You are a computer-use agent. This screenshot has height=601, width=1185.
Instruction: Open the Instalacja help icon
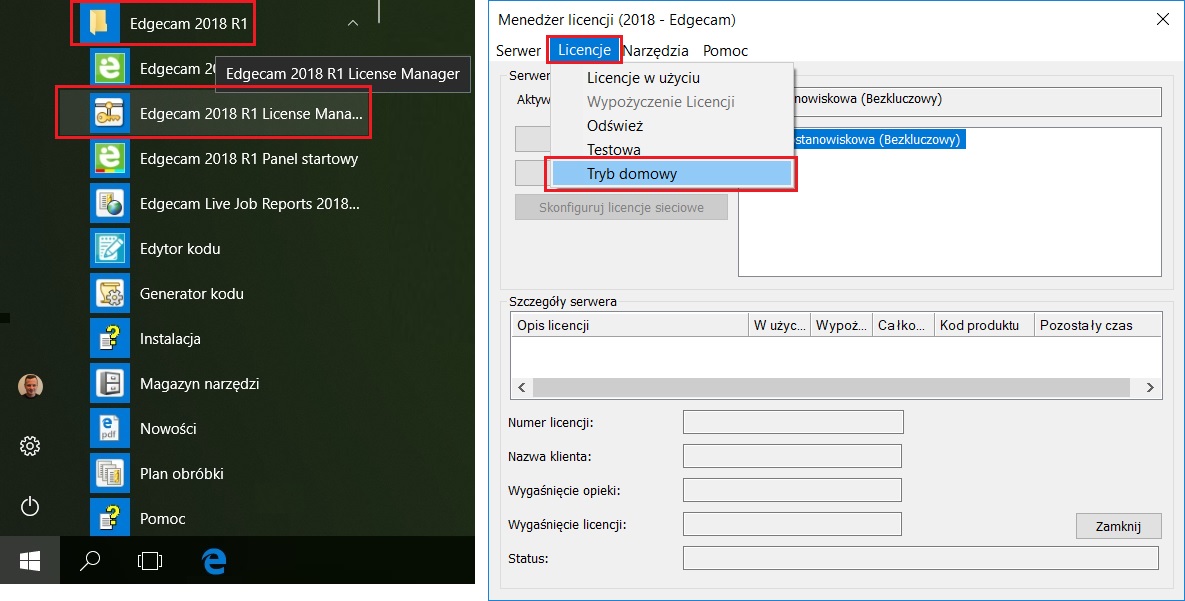(110, 339)
